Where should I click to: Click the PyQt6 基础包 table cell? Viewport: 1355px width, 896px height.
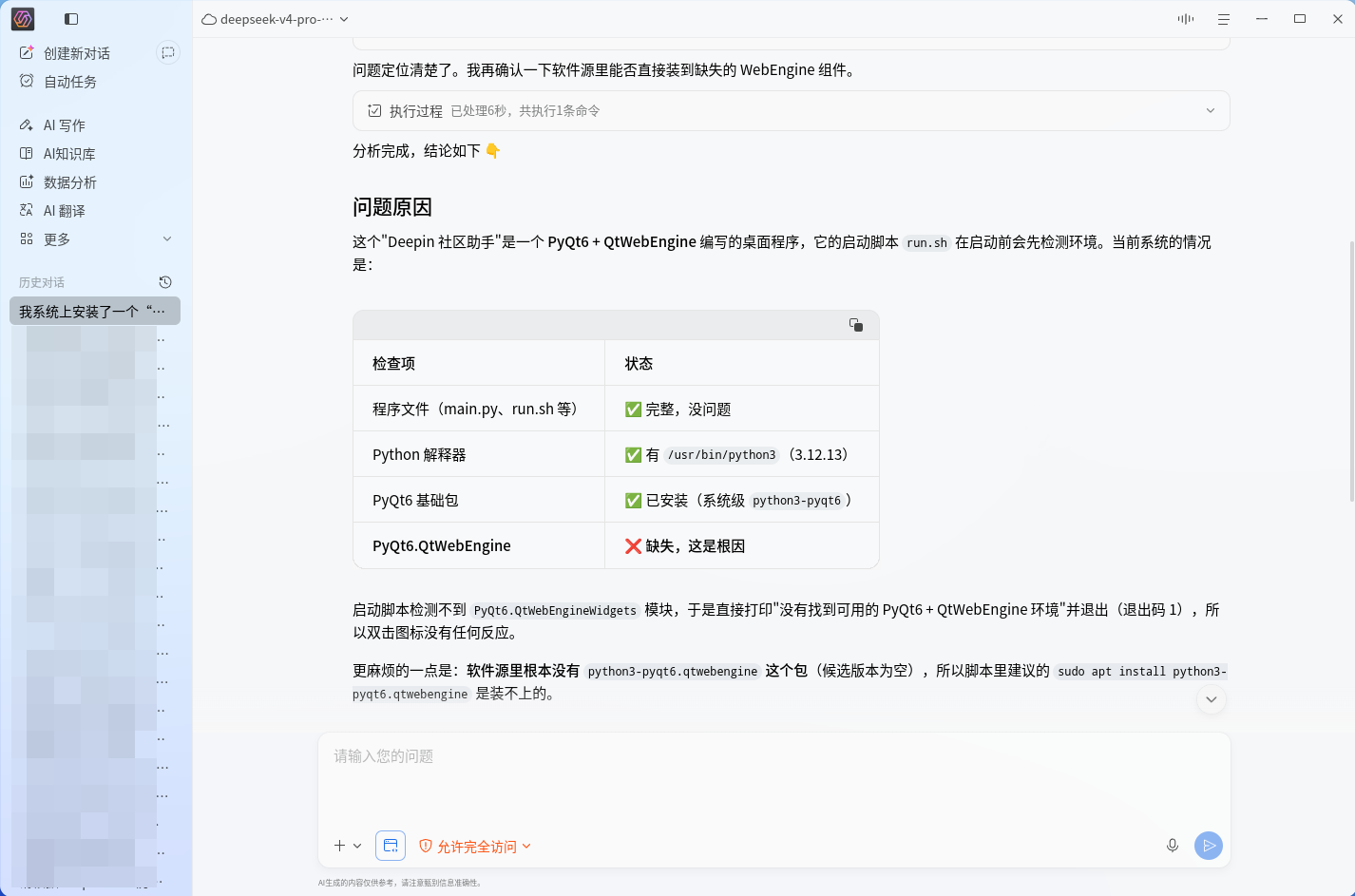click(479, 500)
